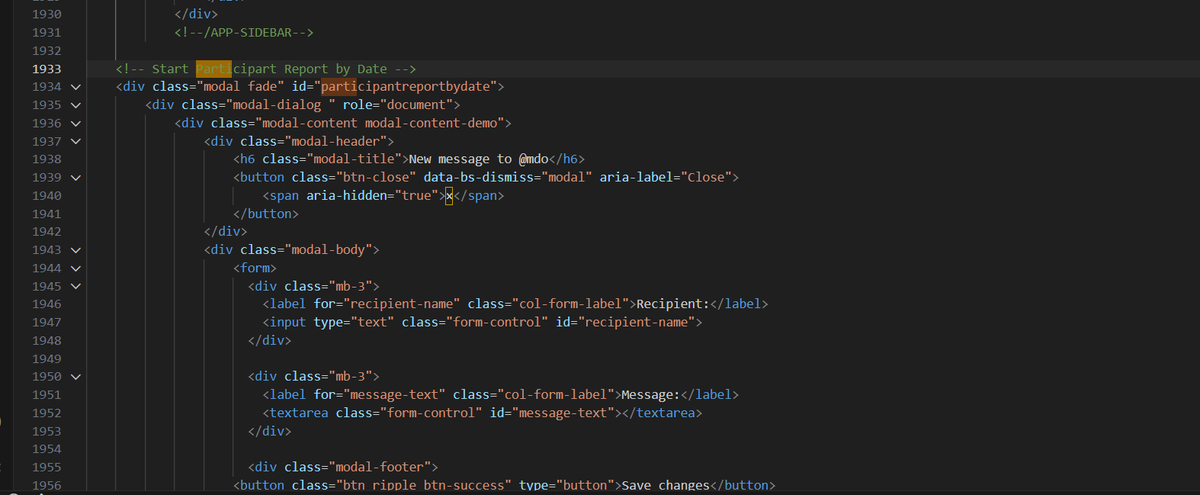
Task: Click line number 1938 in gutter
Action: [x=46, y=159]
